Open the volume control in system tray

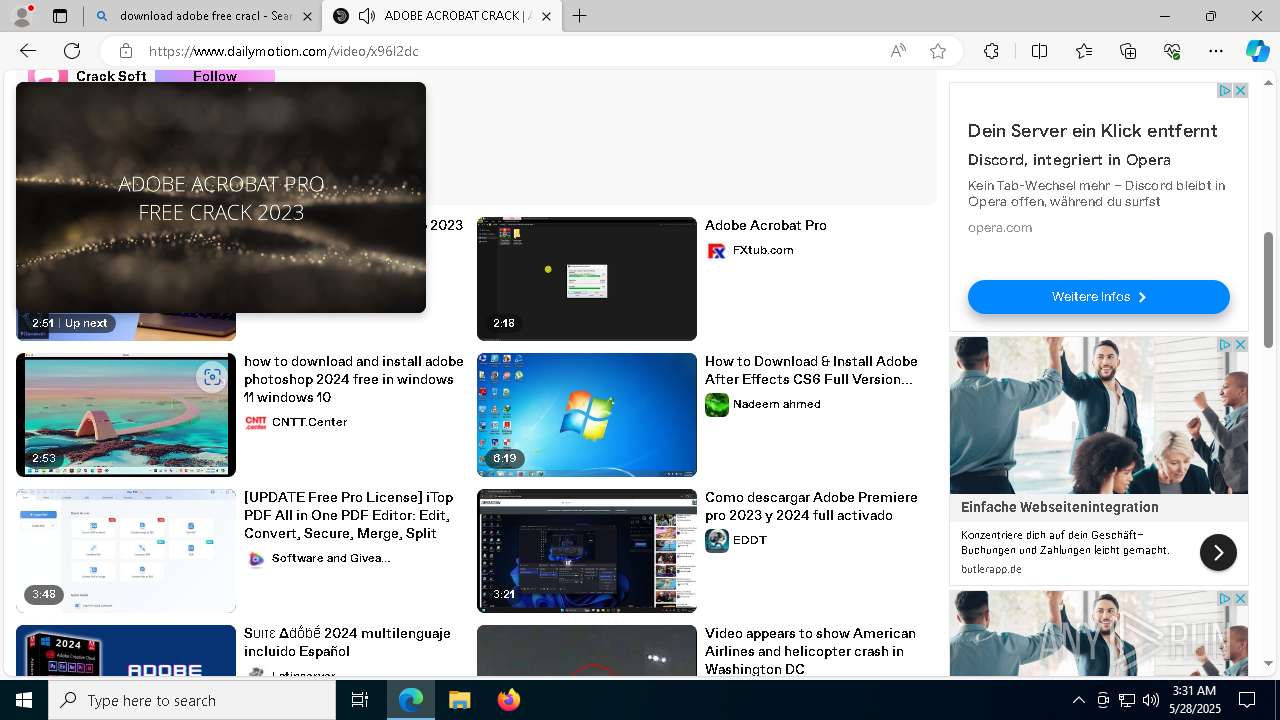coord(1151,700)
